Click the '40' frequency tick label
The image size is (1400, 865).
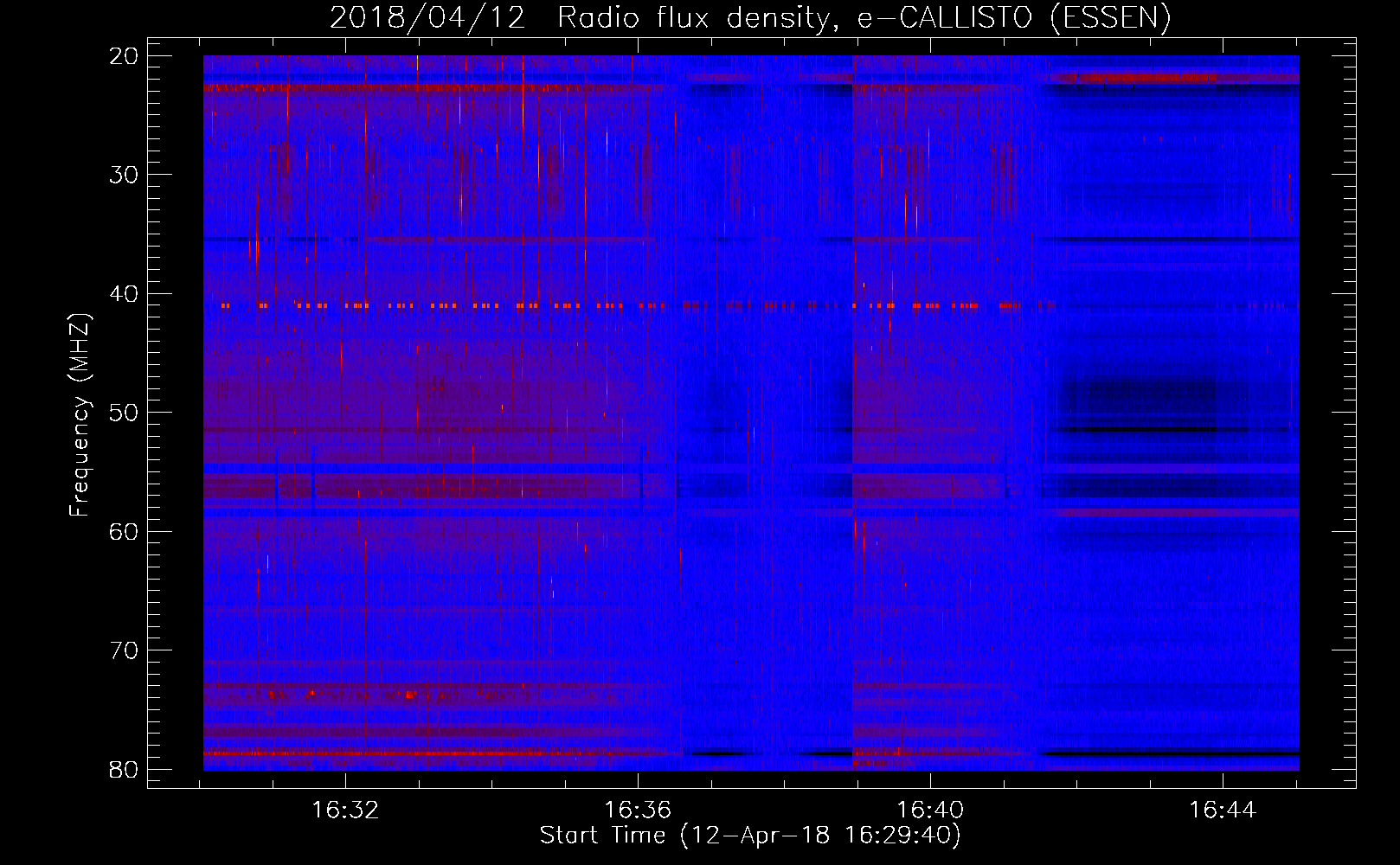[124, 294]
